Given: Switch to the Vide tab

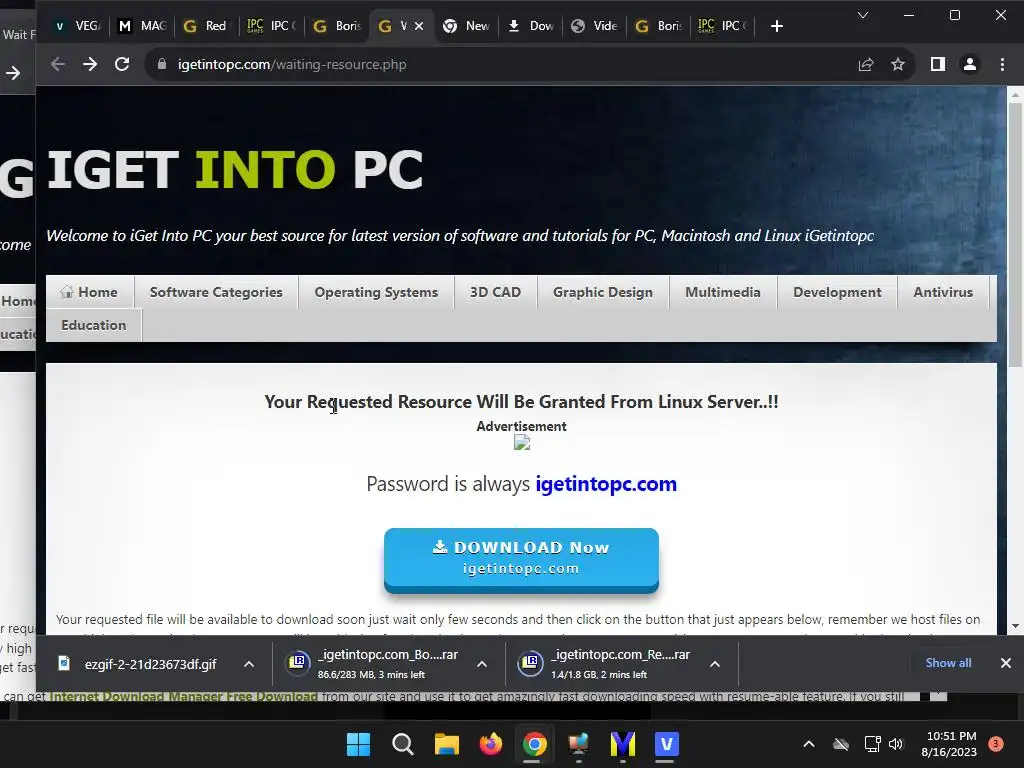Looking at the screenshot, I should coord(594,26).
